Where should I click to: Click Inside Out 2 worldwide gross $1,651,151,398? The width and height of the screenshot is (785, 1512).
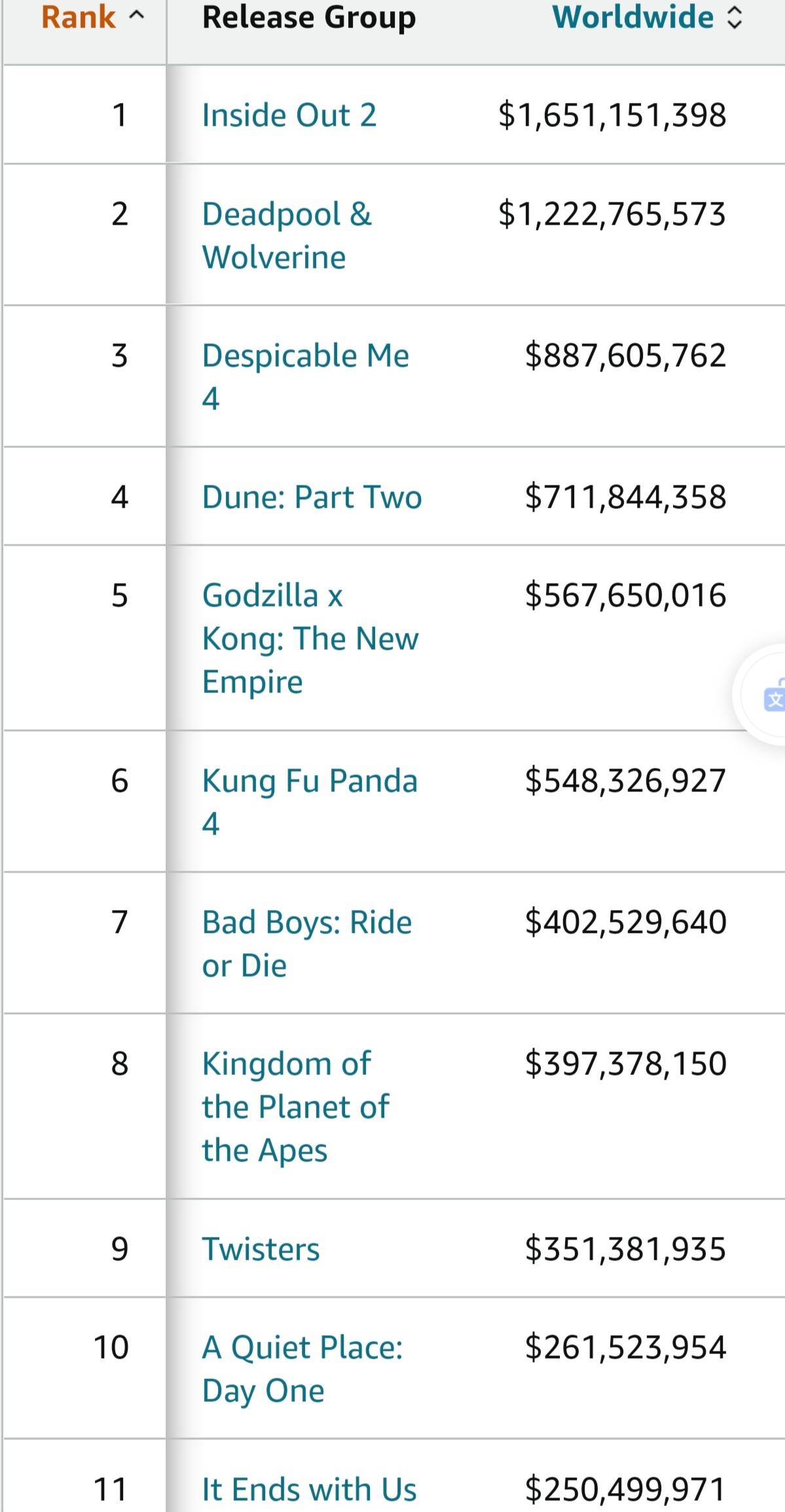(612, 115)
